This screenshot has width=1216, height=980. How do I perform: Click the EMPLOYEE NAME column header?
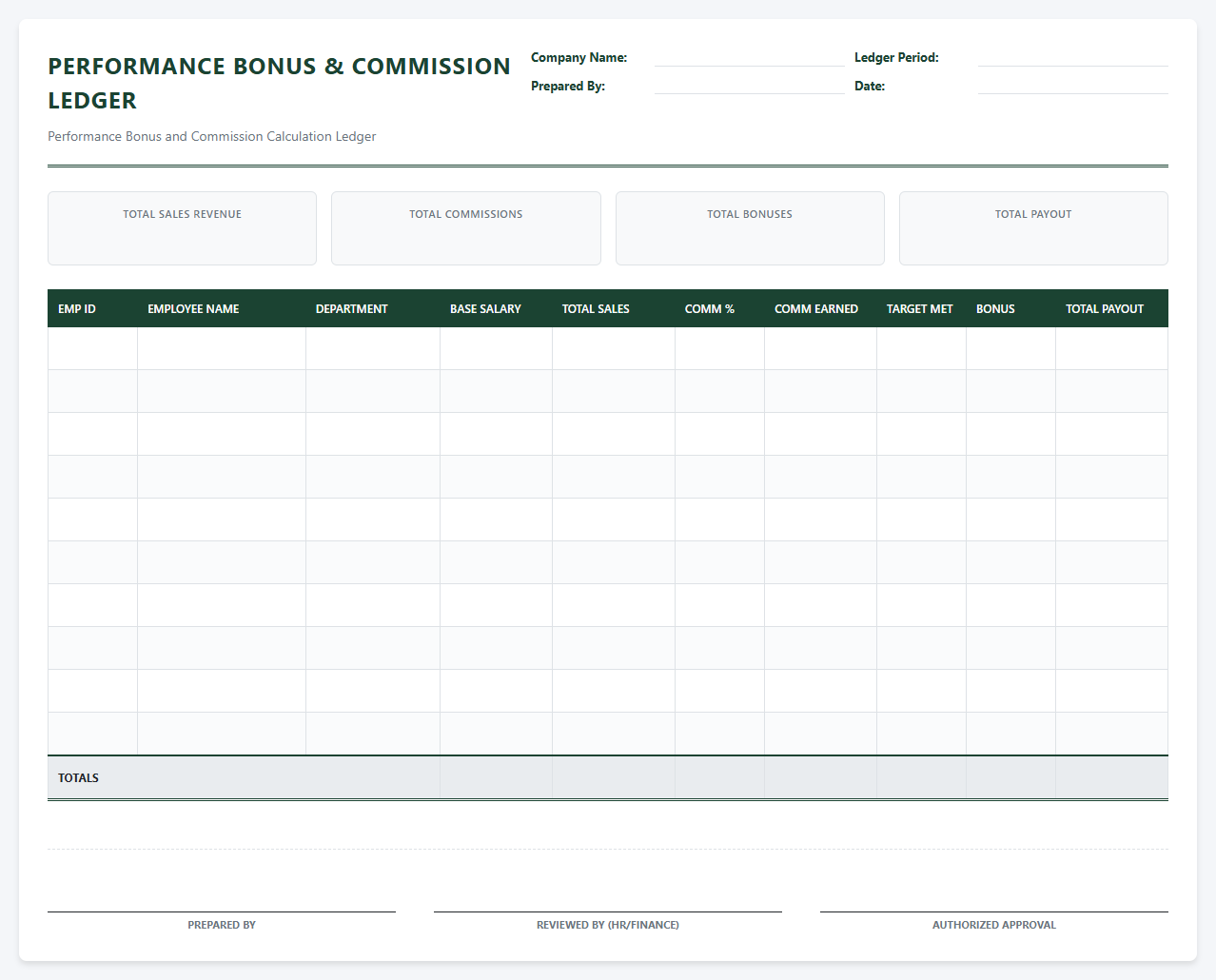222,308
